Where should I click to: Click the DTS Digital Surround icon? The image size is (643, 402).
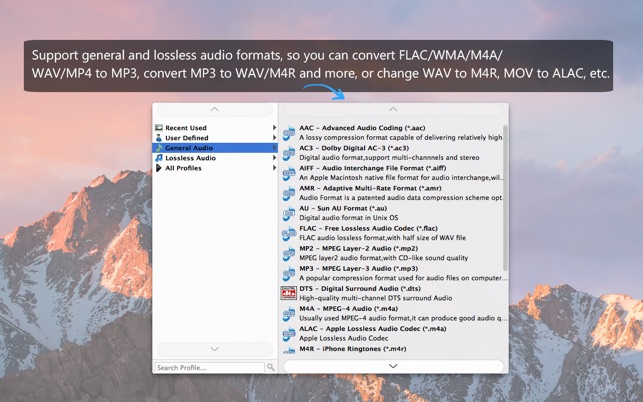coord(289,293)
